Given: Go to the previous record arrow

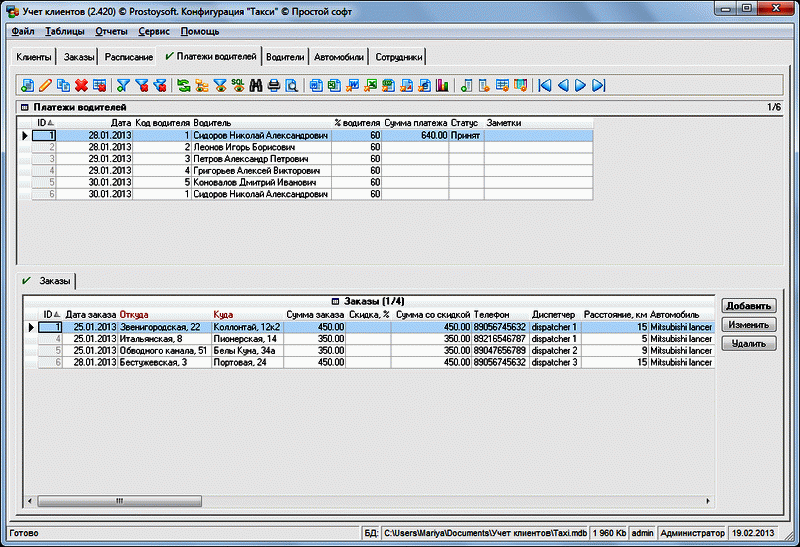Looking at the screenshot, I should [x=563, y=85].
